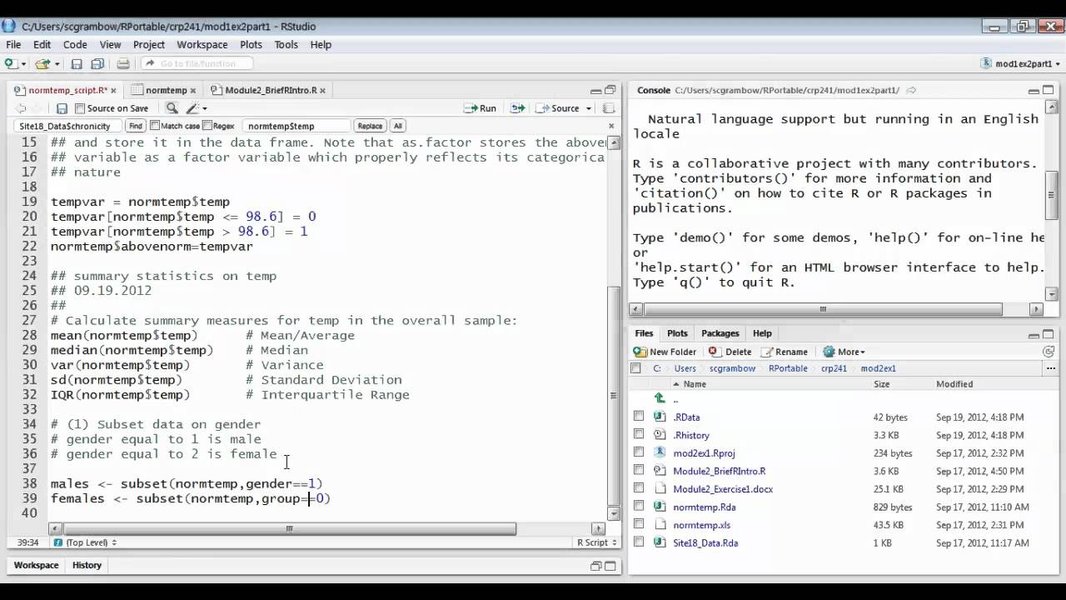Screen dimensions: 1066x600
Task: Close the normtemp data tab
Action: click(x=193, y=90)
